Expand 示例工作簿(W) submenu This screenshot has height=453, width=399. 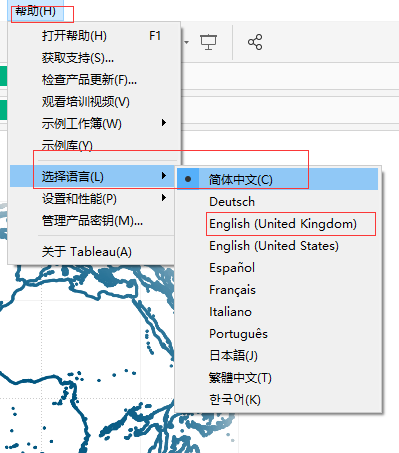click(95, 124)
